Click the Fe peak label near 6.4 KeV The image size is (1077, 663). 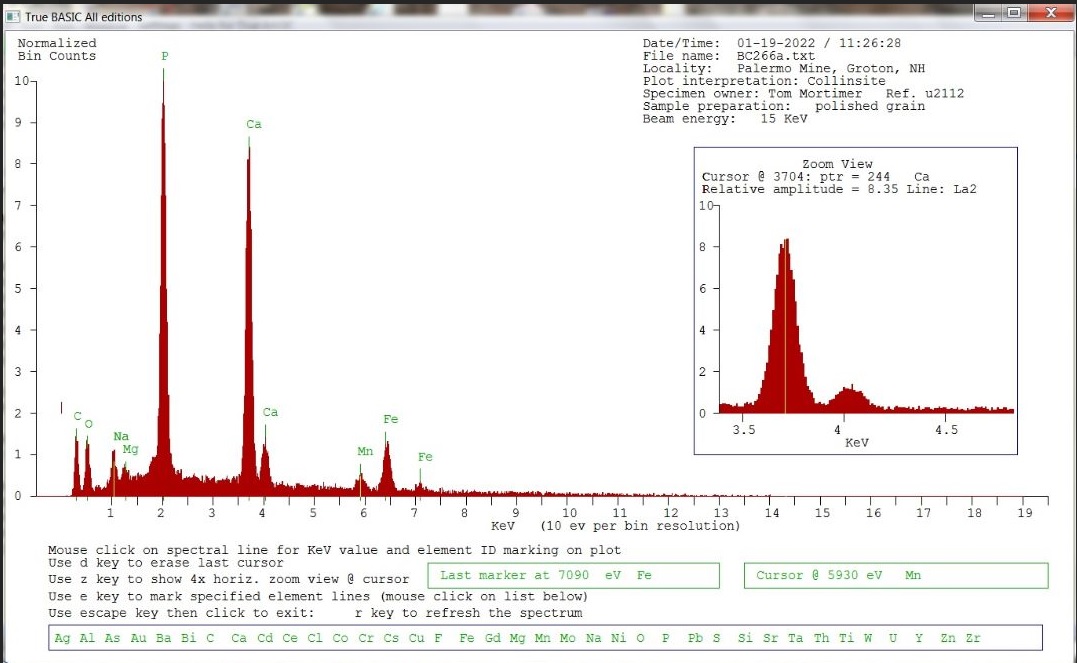391,419
